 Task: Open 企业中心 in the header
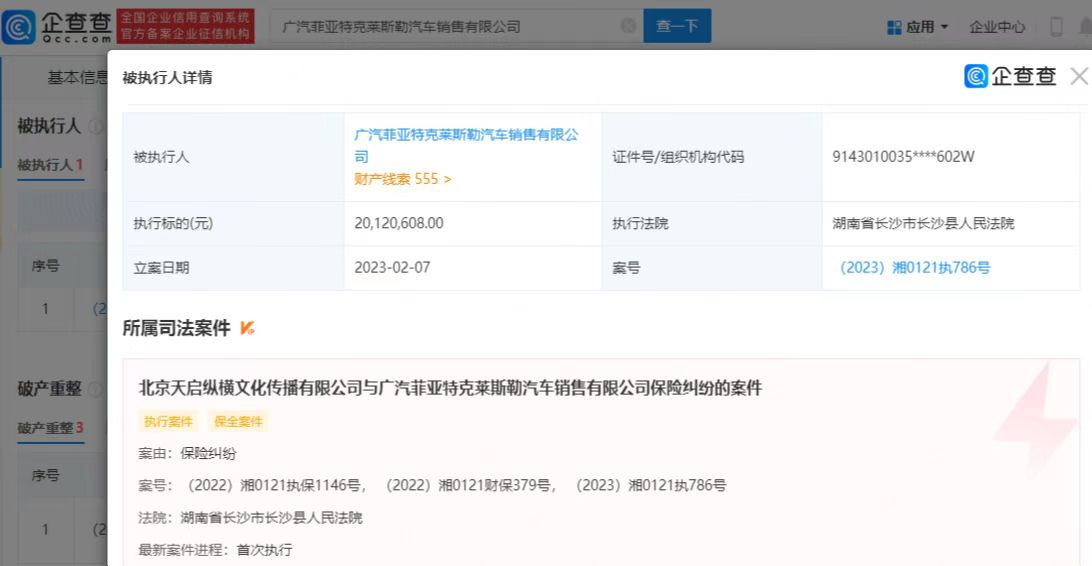click(x=997, y=26)
